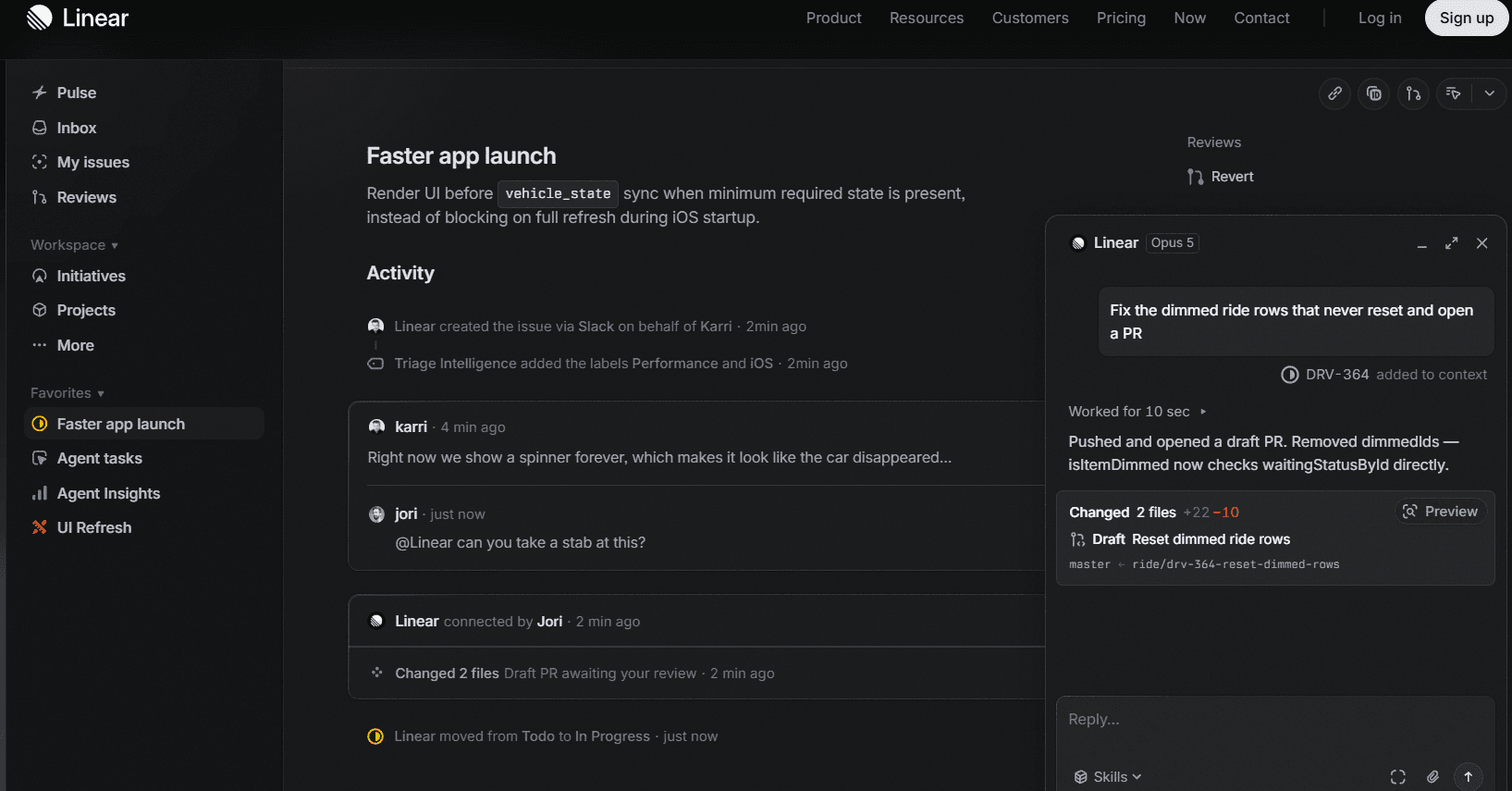Screen dimensions: 1512x791
Task: Click the Preview button
Action: 1441,512
